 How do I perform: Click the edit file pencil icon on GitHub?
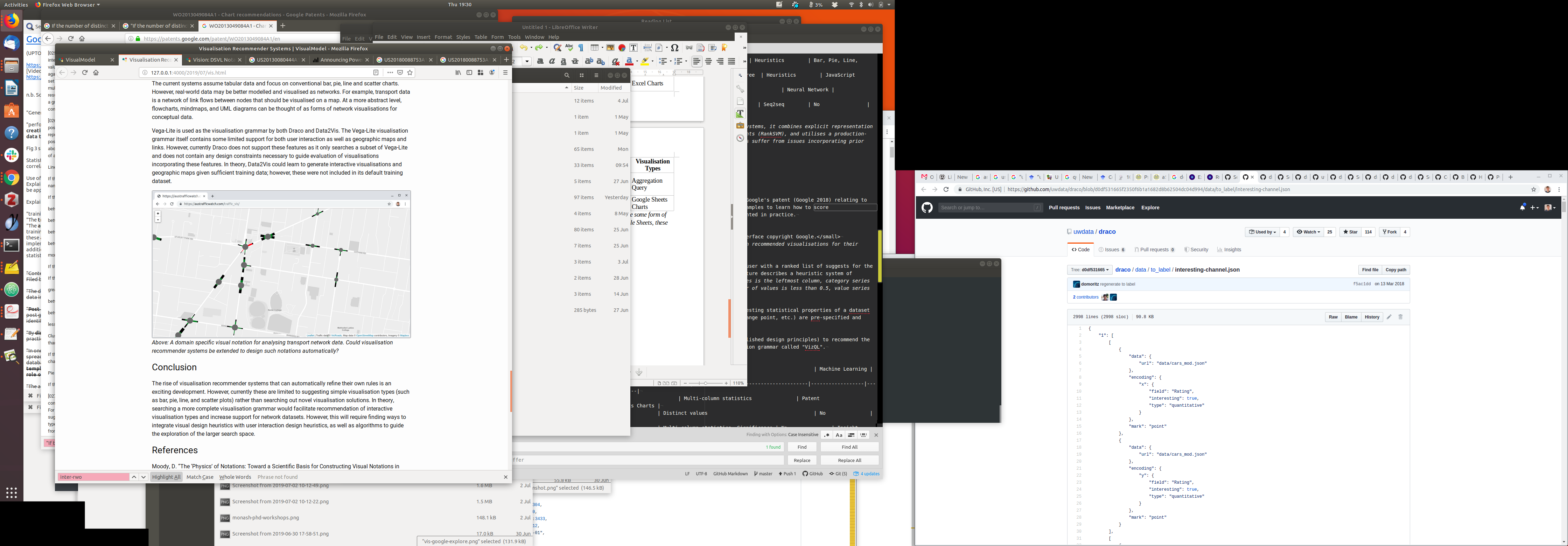pyautogui.click(x=1389, y=317)
